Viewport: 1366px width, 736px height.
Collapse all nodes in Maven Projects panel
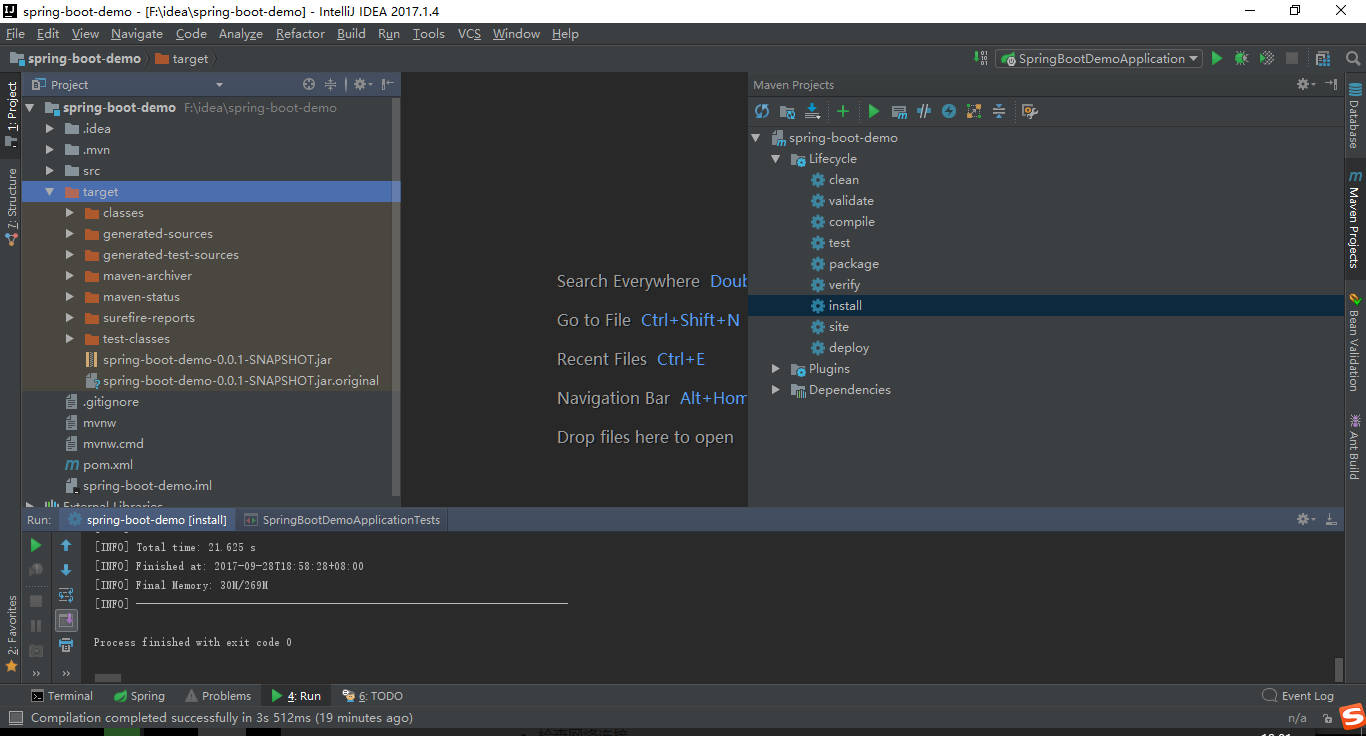[998, 111]
